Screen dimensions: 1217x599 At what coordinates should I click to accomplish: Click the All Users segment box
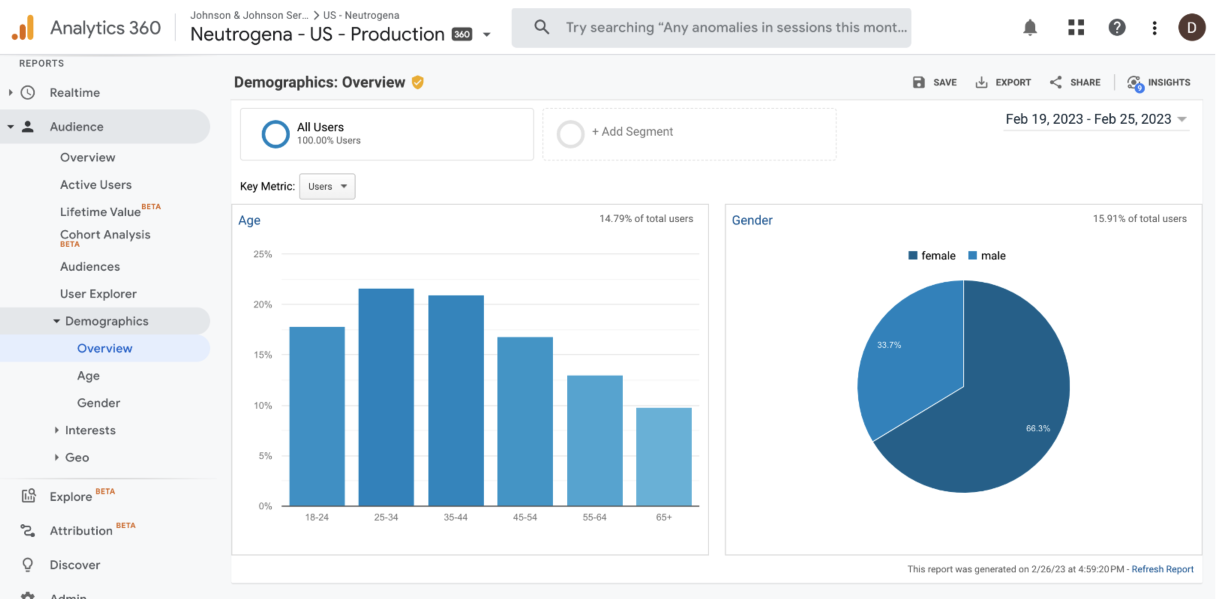coord(387,134)
